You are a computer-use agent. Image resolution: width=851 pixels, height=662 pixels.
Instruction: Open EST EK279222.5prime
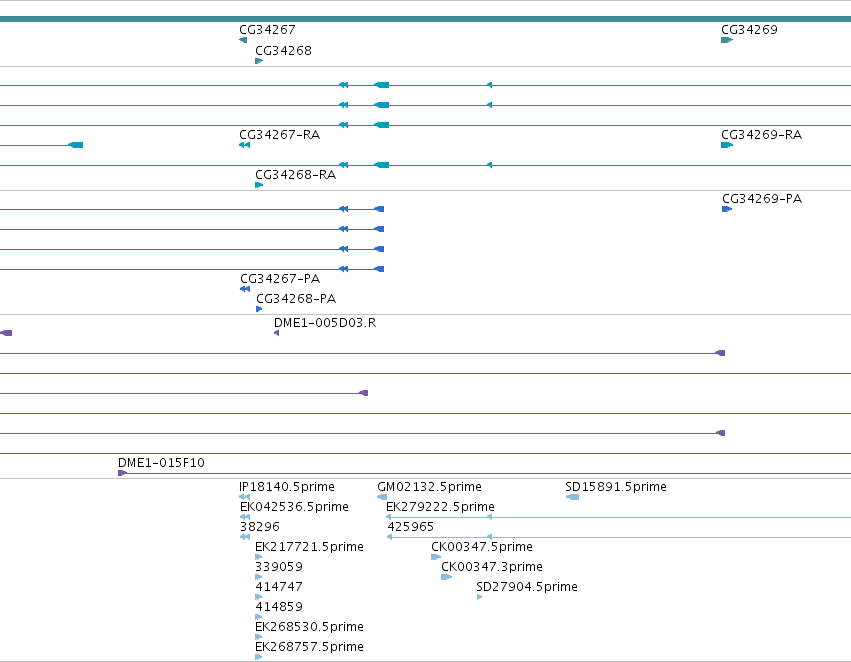pyautogui.click(x=618, y=517)
